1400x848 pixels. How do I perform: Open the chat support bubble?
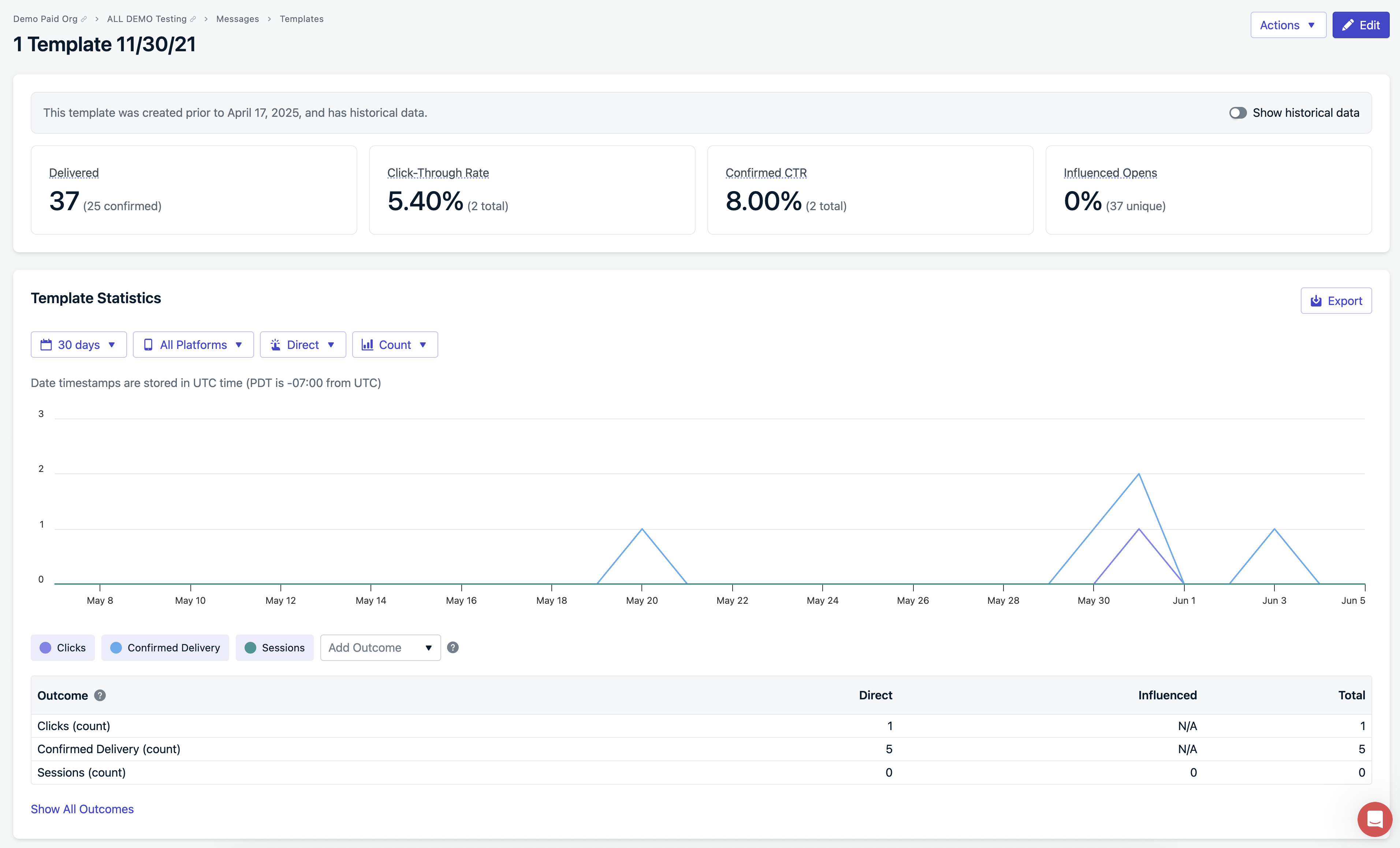1374,819
